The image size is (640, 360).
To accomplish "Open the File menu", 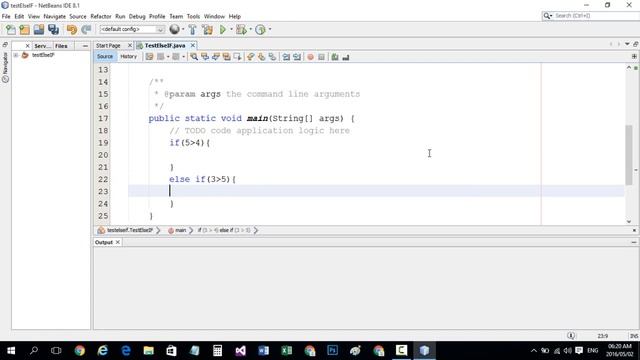I will point(6,16).
